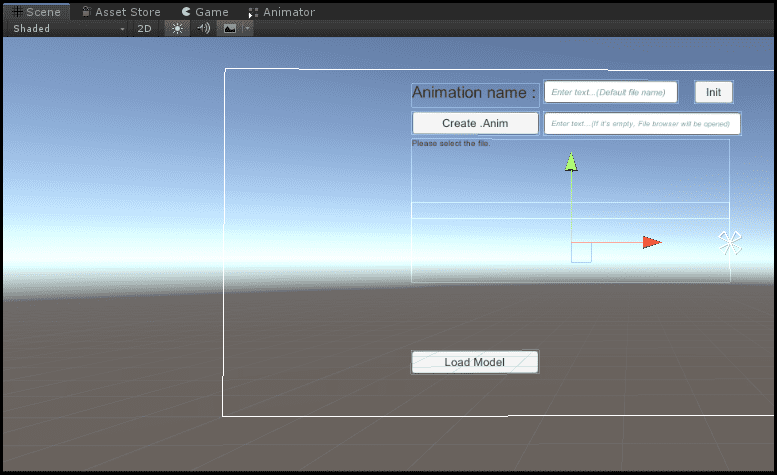Click the Load Model button

475,362
